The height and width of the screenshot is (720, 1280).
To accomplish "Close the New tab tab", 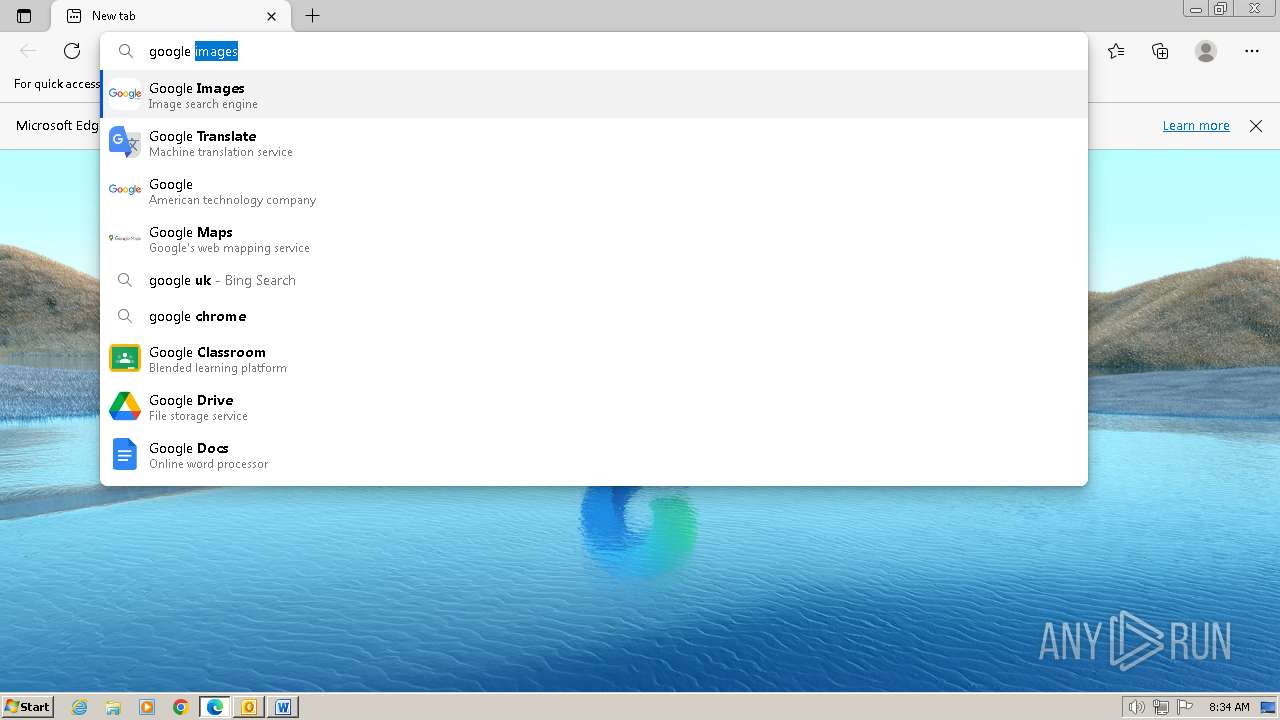I will click(272, 16).
